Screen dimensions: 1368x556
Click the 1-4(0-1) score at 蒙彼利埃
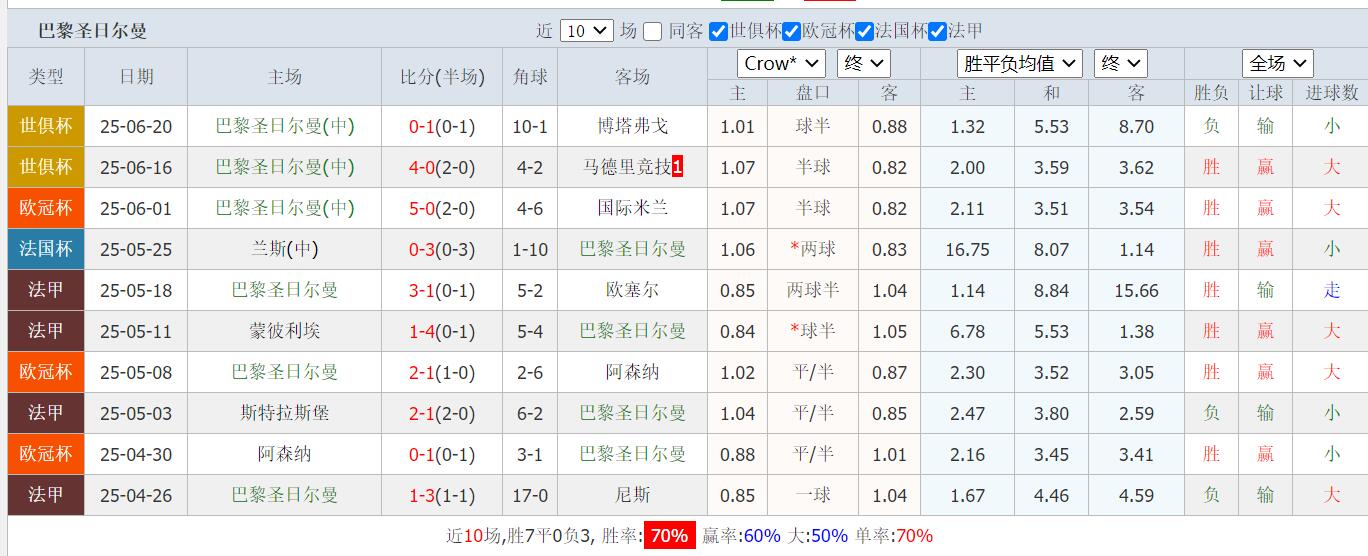[442, 331]
